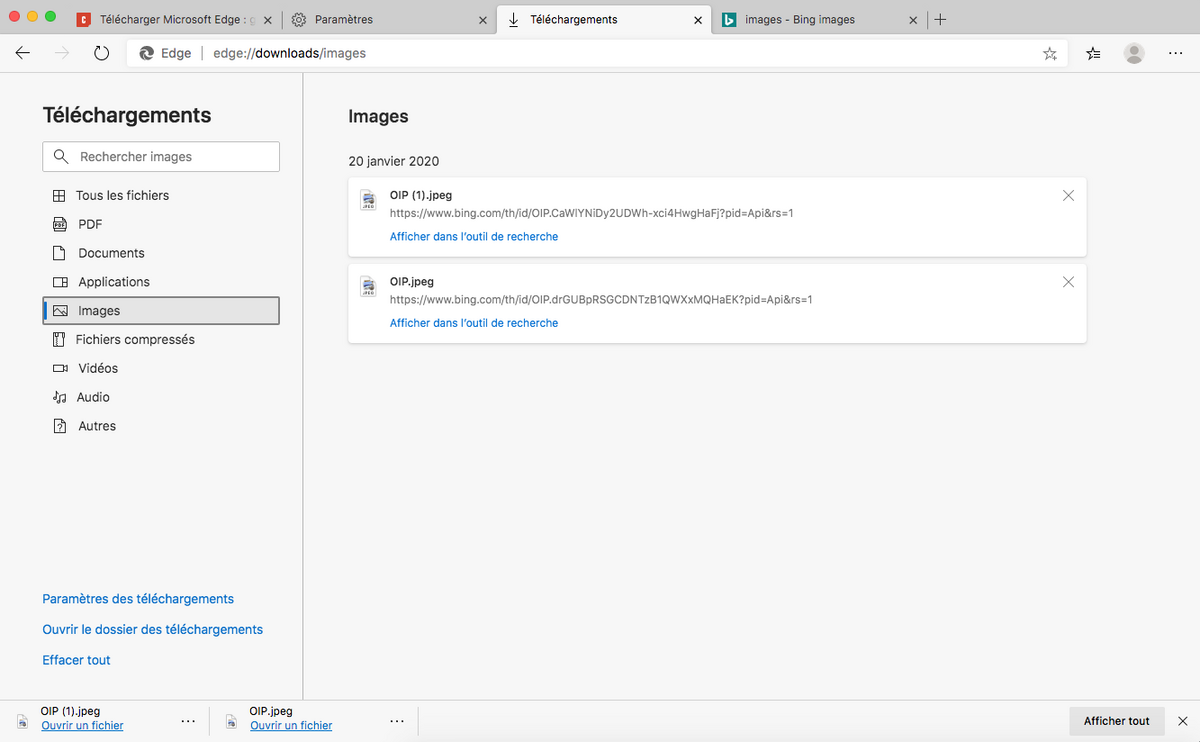
Task: Open OIP (1).jpeg file name in list
Action: (421, 196)
